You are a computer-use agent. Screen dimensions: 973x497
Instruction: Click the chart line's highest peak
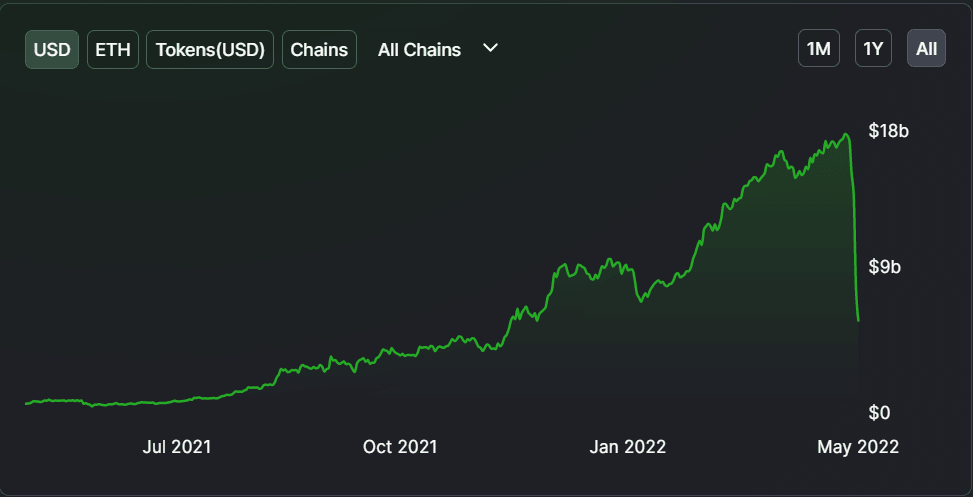pos(846,135)
